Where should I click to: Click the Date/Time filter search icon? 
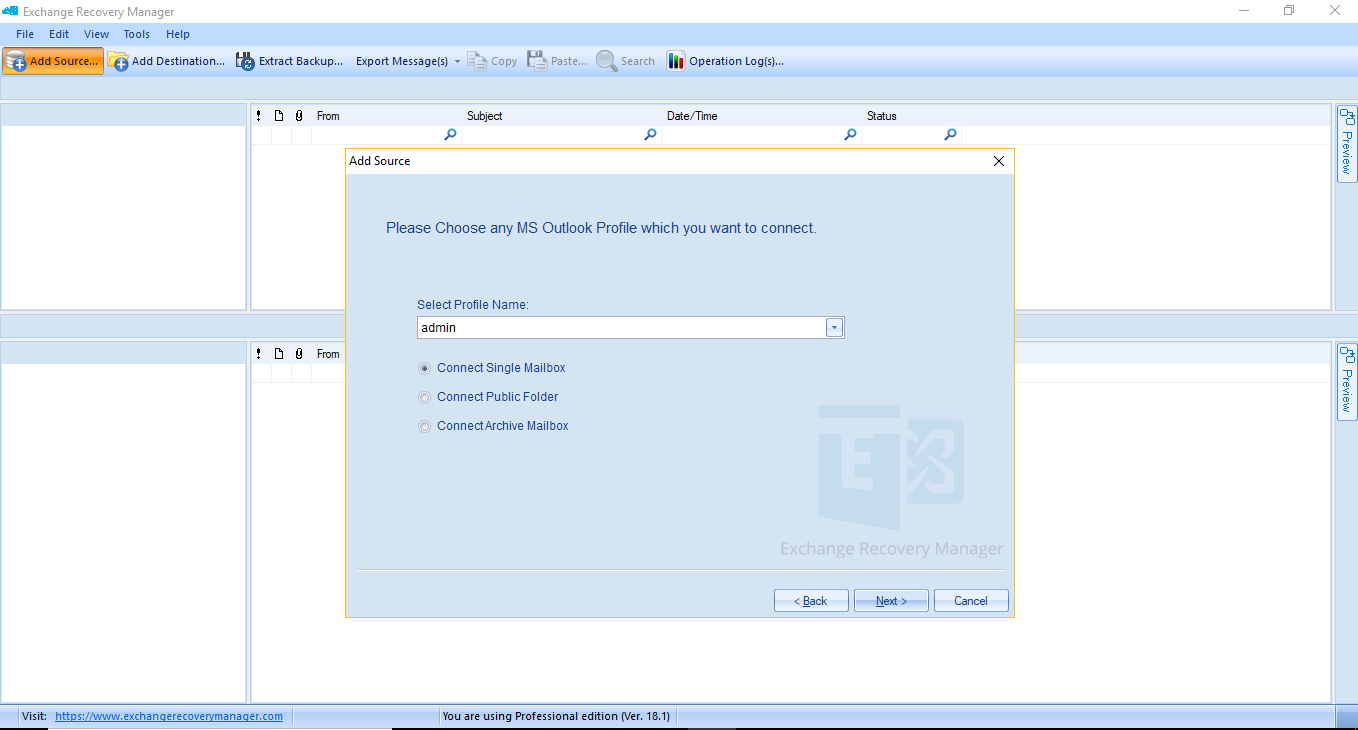point(850,135)
